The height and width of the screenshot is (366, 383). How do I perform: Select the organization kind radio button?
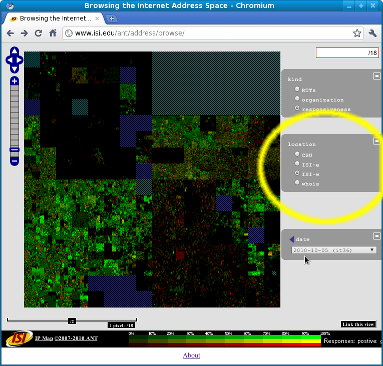297,98
